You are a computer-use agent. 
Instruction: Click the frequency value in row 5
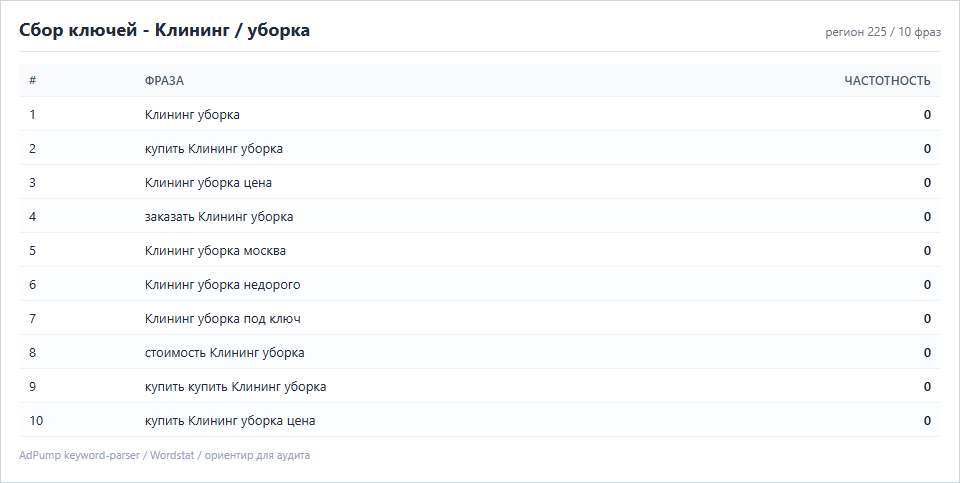pyautogui.click(x=927, y=250)
